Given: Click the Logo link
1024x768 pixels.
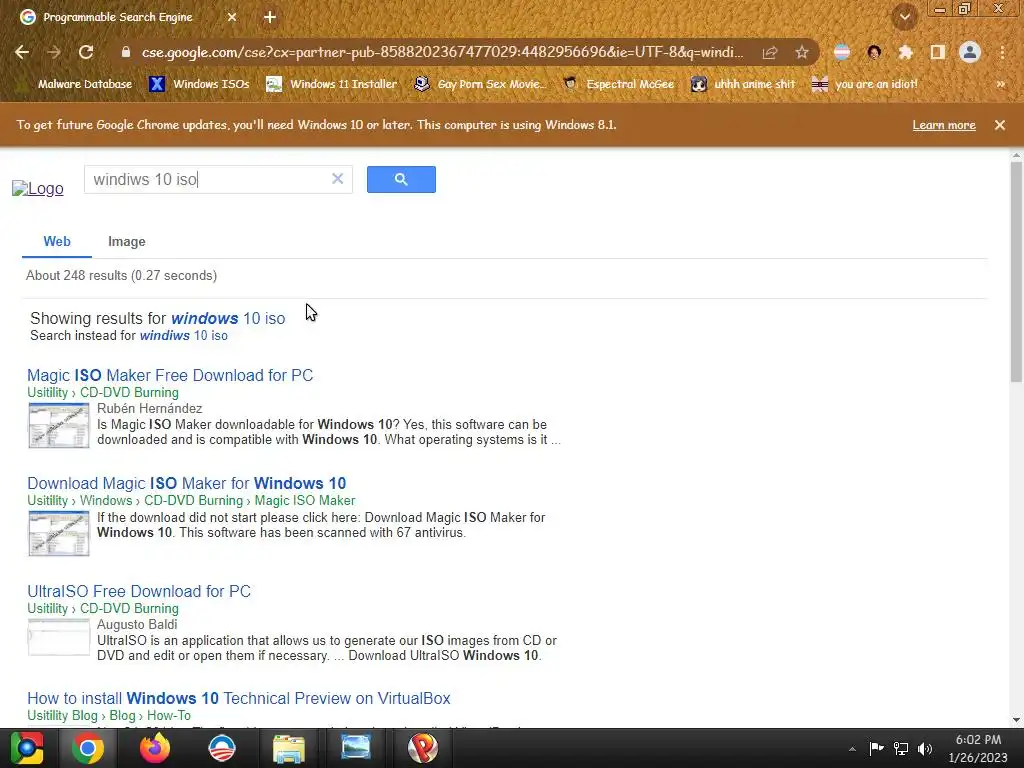Looking at the screenshot, I should point(38,189).
